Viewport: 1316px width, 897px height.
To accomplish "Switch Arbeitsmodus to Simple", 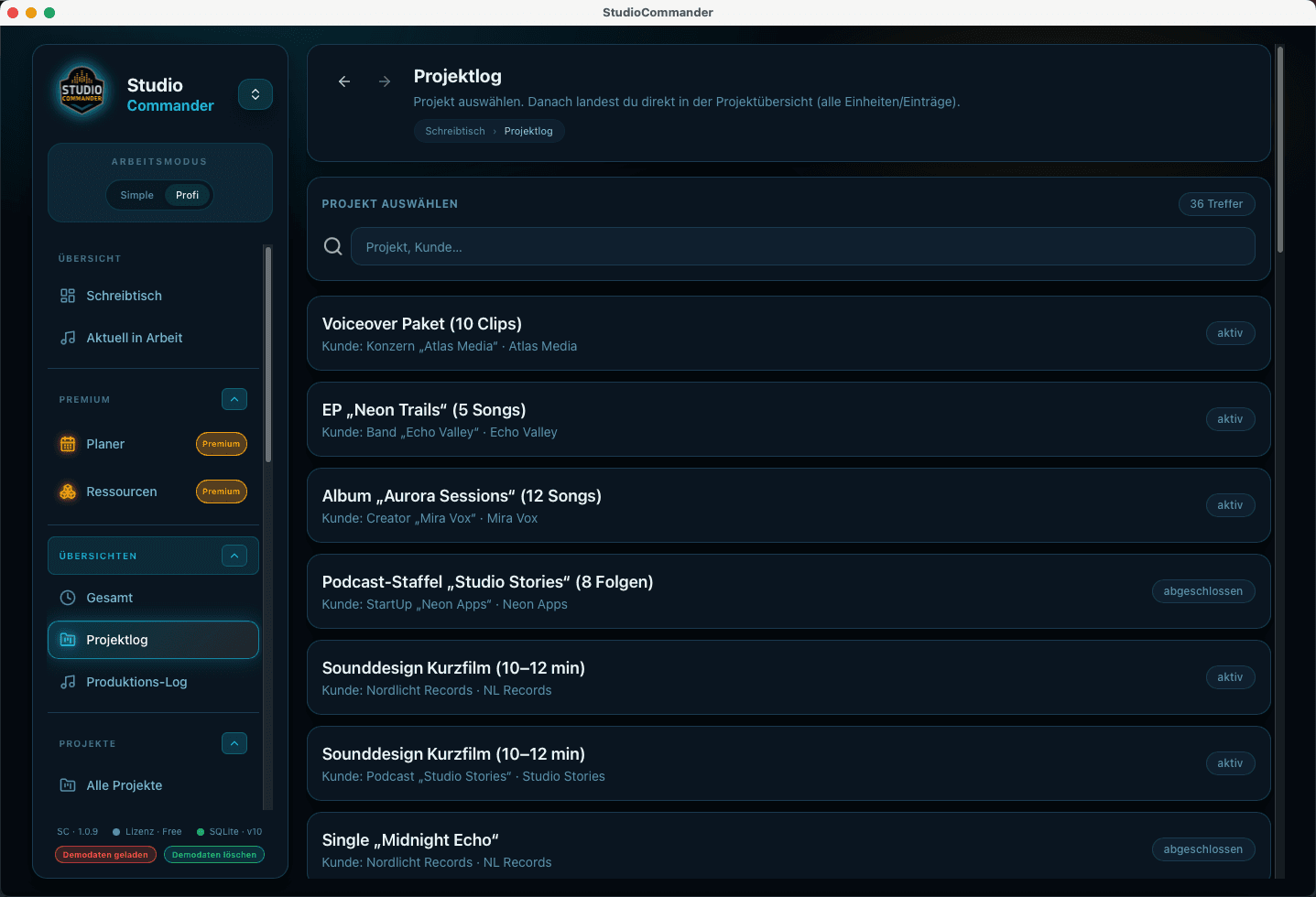I will [136, 195].
